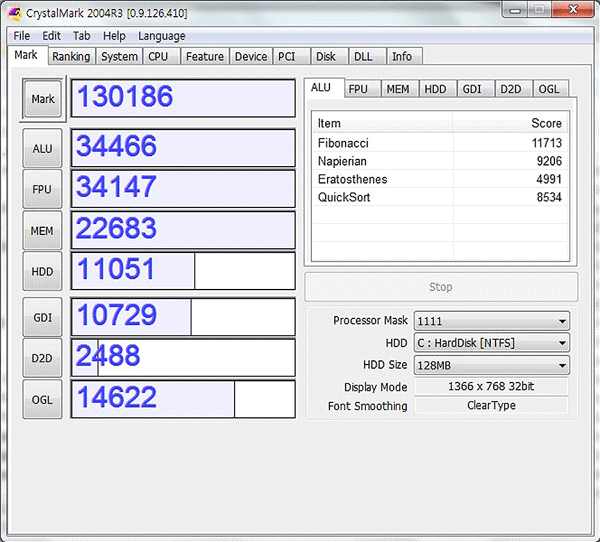Click the FPU score bar 34147
The width and height of the screenshot is (600, 542).
click(183, 189)
